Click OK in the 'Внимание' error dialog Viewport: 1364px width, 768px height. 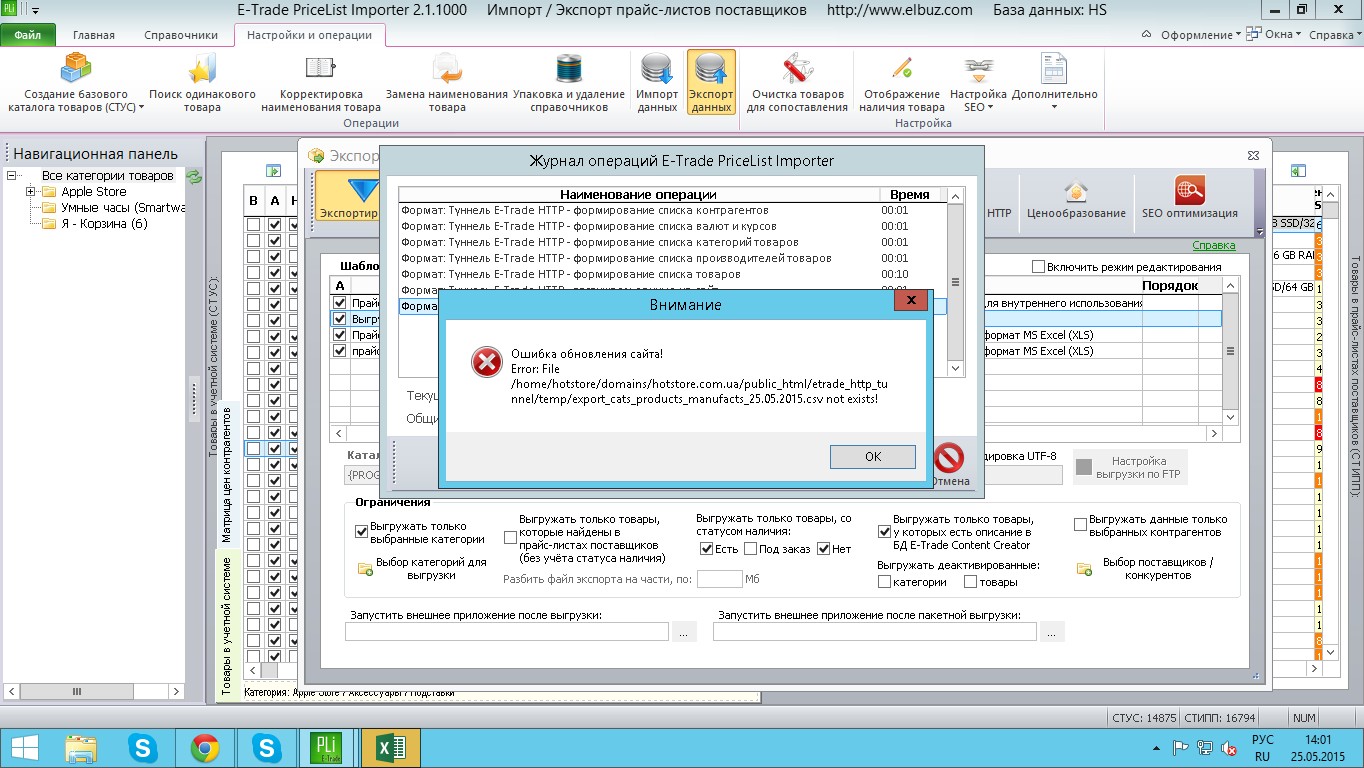(872, 456)
